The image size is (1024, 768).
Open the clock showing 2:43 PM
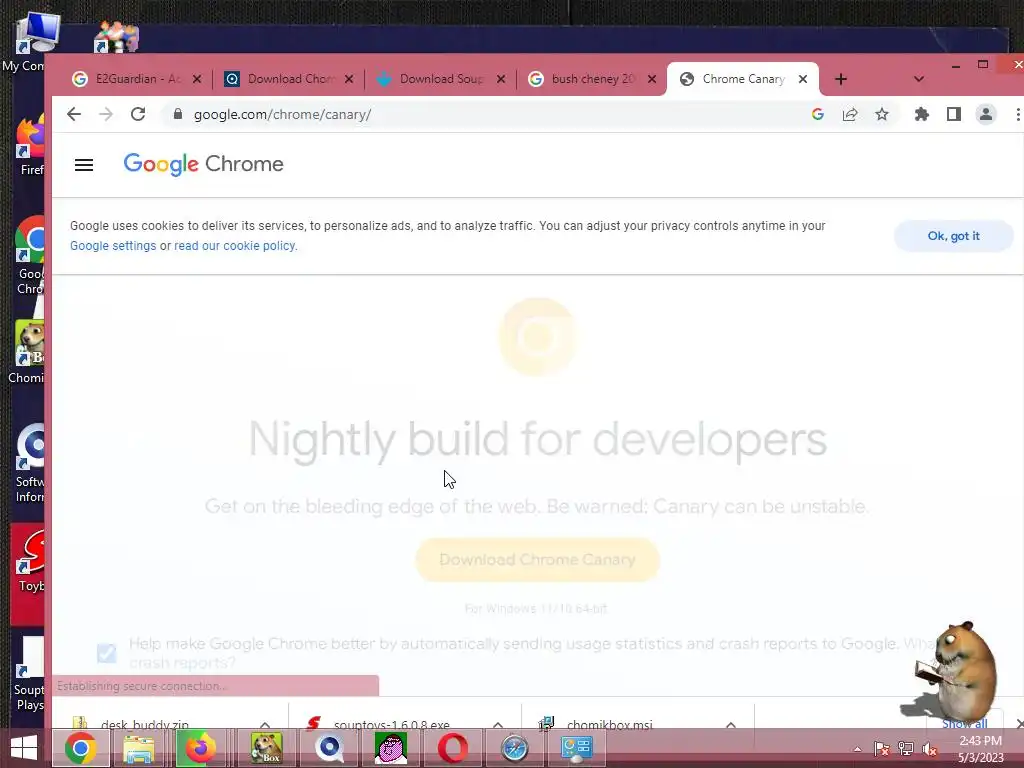pyautogui.click(x=980, y=749)
